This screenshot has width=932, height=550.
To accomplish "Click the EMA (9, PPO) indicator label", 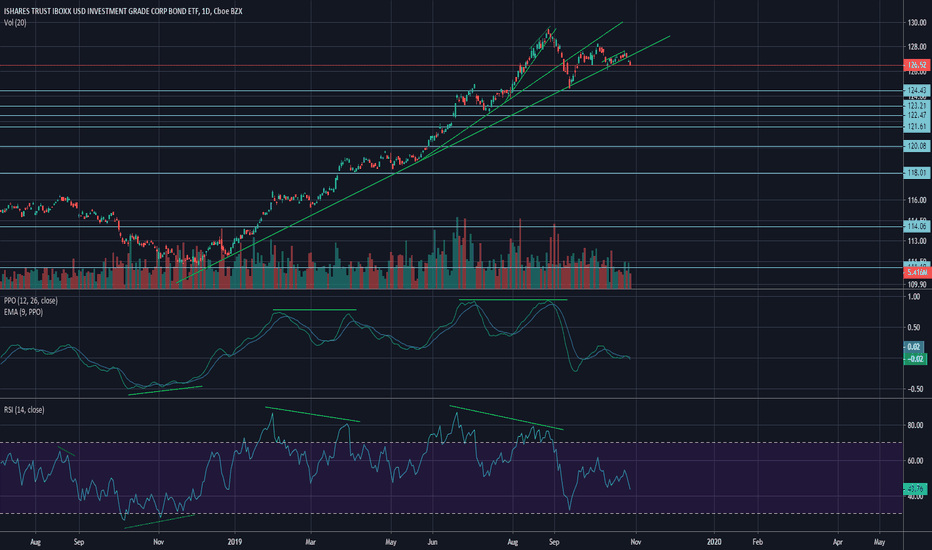I will coord(23,312).
